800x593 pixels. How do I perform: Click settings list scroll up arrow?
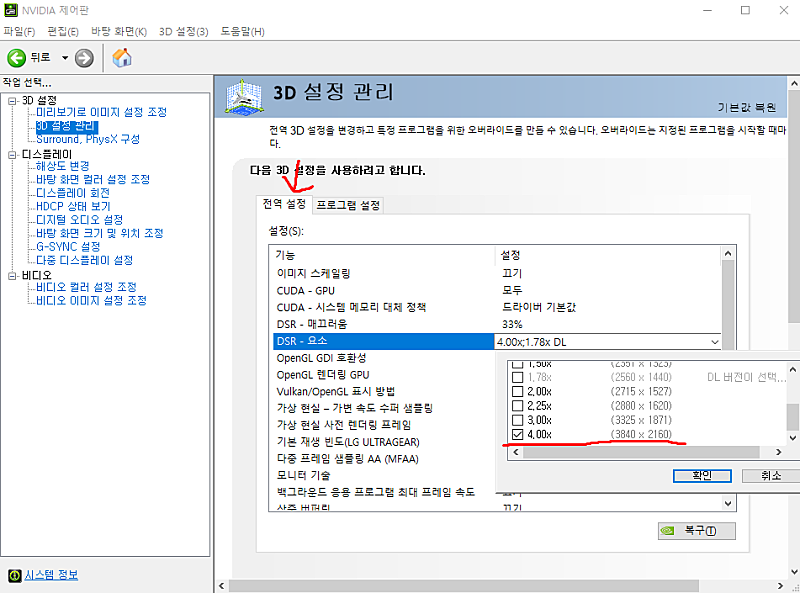(x=728, y=254)
